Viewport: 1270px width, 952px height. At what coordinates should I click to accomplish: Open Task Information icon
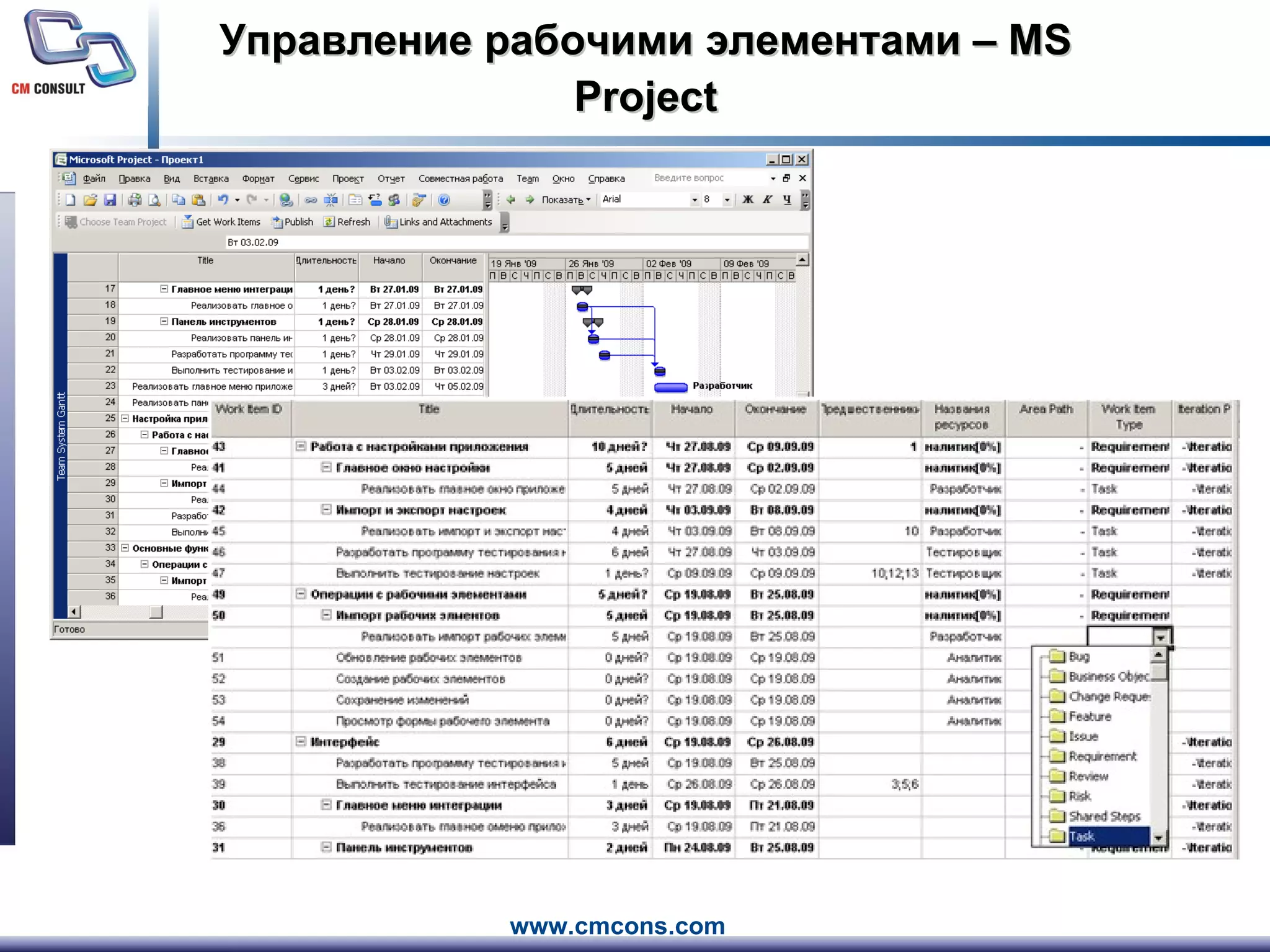coord(355,200)
